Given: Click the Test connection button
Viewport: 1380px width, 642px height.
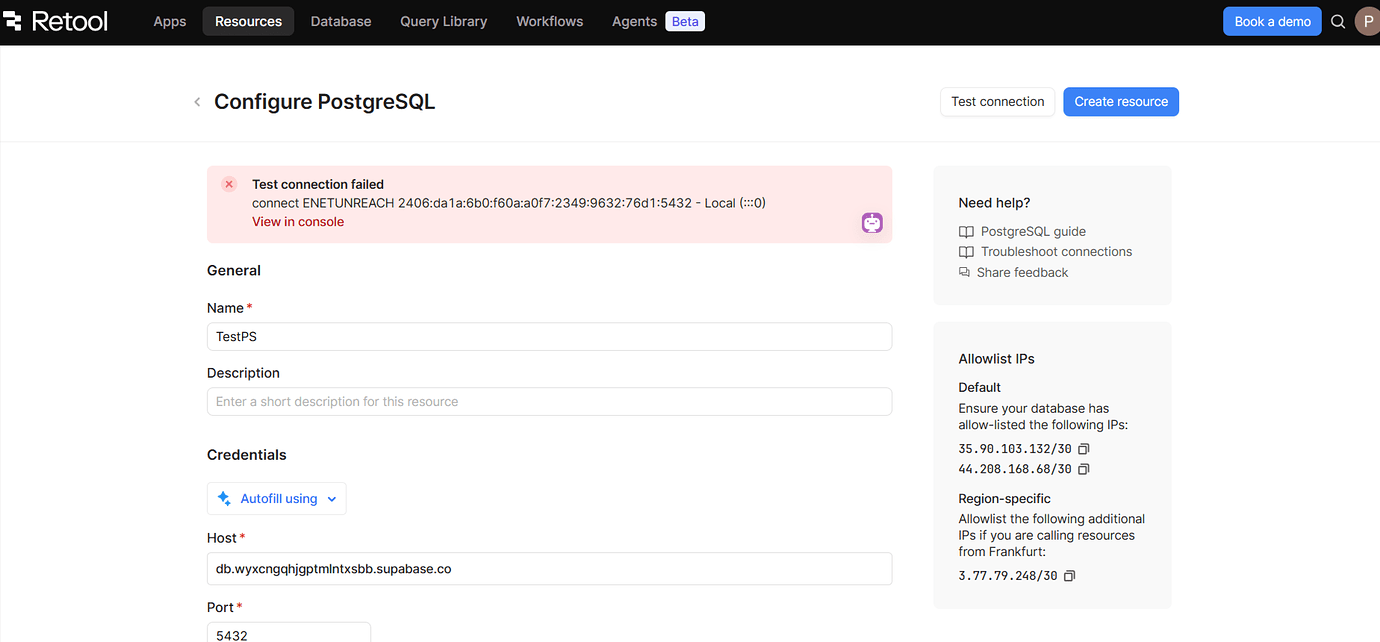Looking at the screenshot, I should click(997, 101).
